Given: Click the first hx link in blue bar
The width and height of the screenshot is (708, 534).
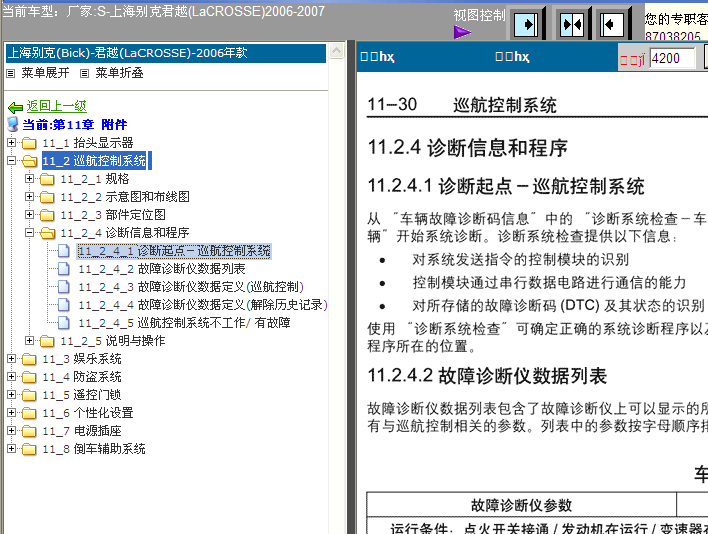Looking at the screenshot, I should 377,57.
